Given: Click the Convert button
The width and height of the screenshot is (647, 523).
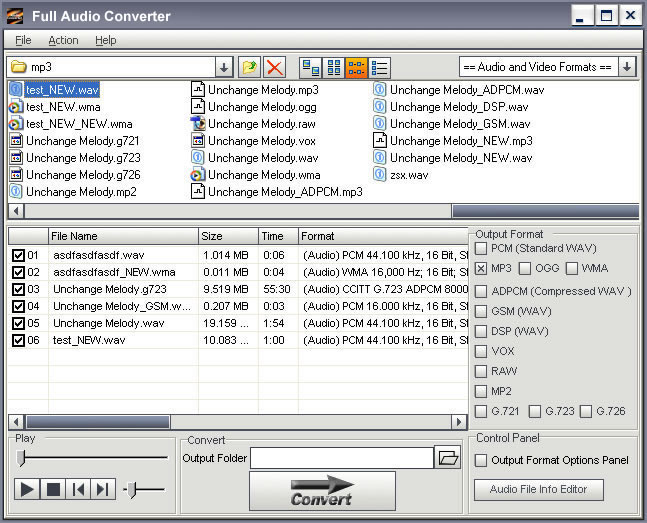Looking at the screenshot, I should [x=322, y=491].
